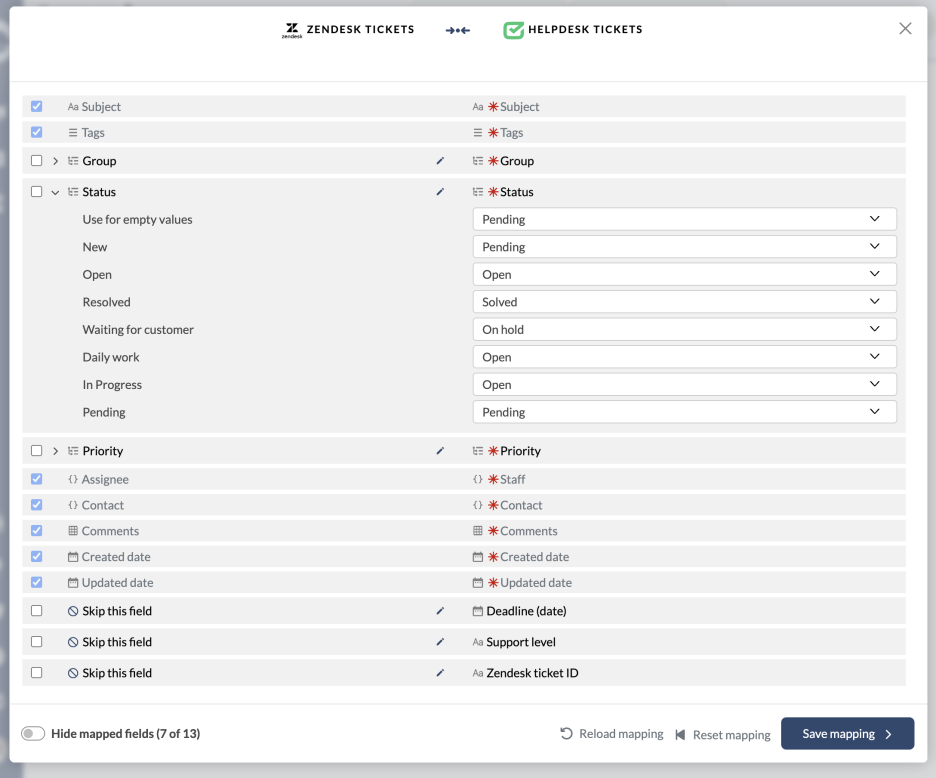Click the lines icon beside left Tags
Screen dimensions: 936x778
(x=73, y=132)
